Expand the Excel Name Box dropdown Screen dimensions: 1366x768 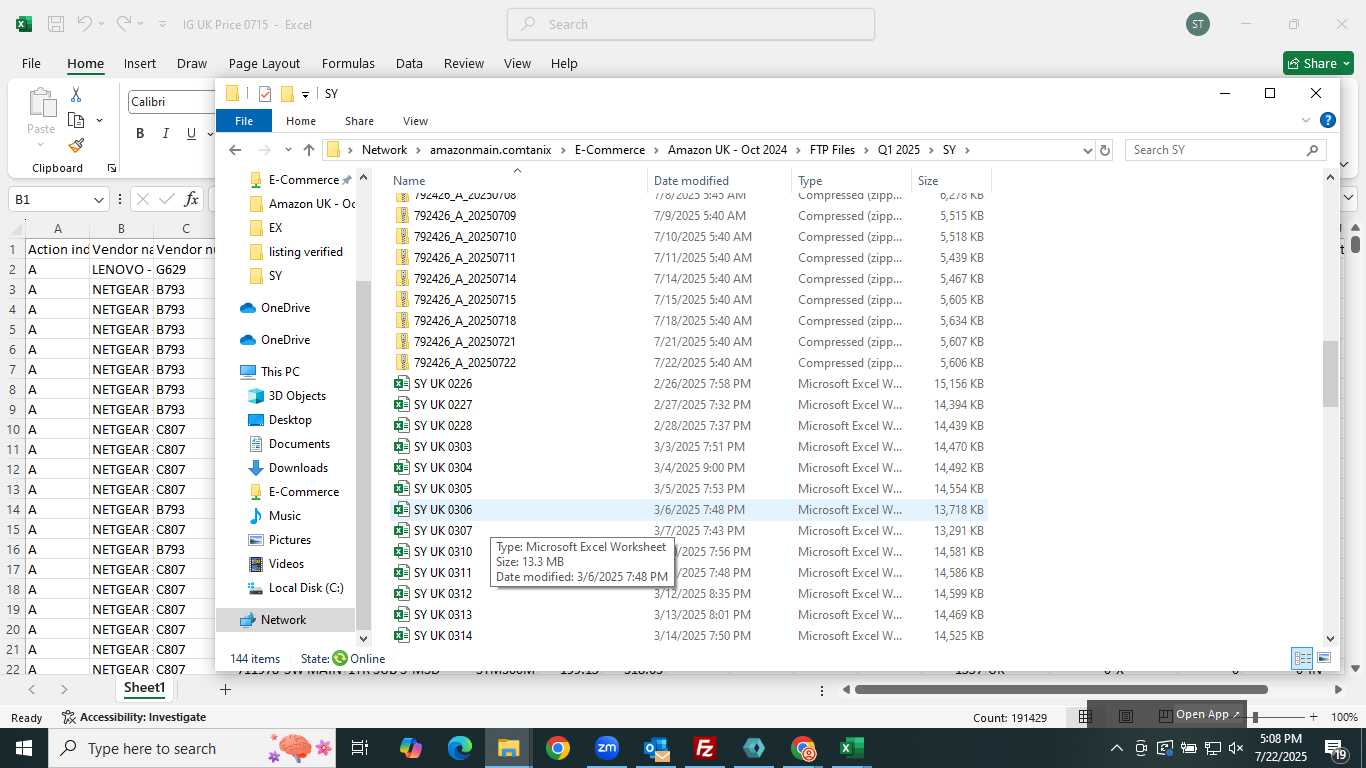[98, 200]
